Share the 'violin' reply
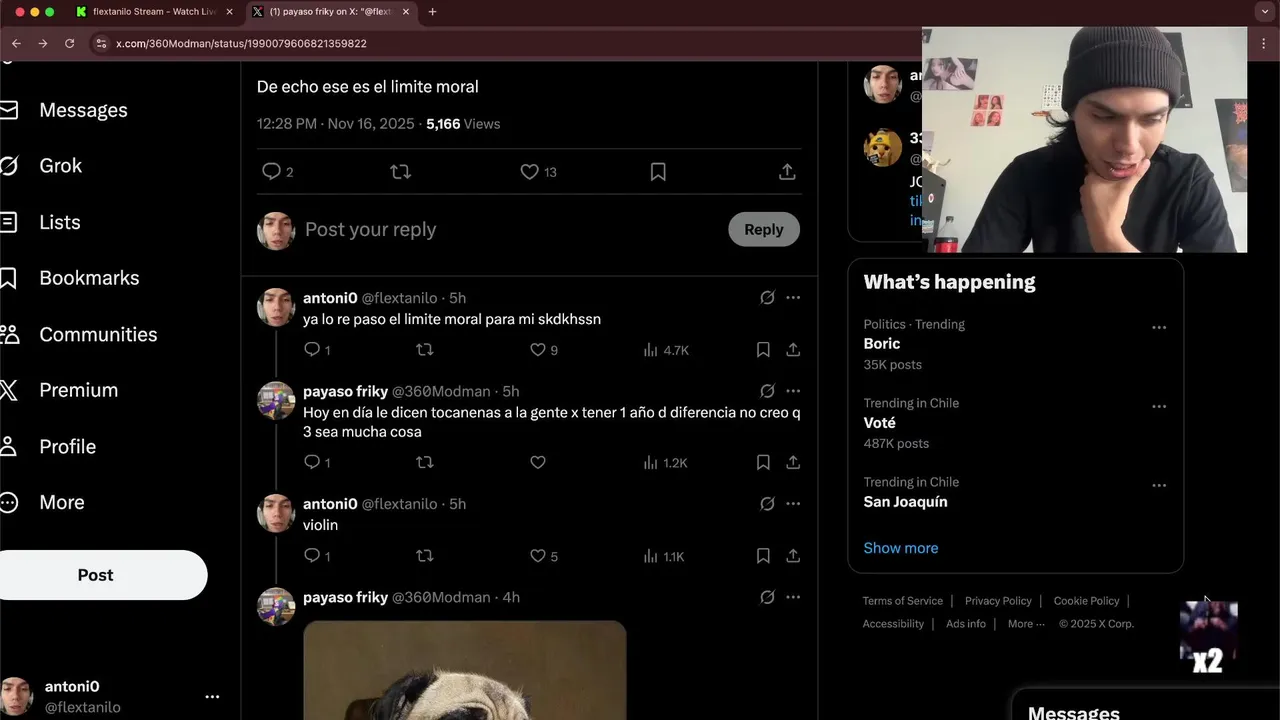This screenshot has height=720, width=1280. [793, 556]
